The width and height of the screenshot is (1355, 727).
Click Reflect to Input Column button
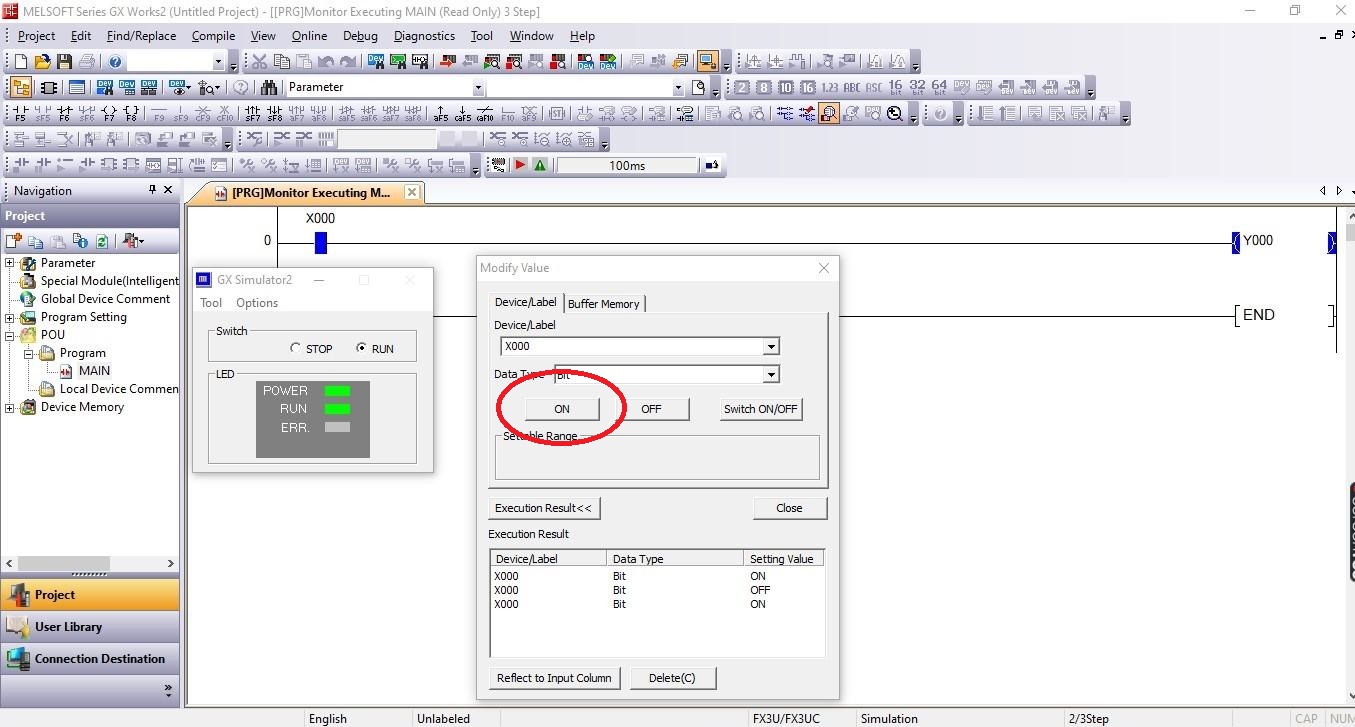(554, 678)
